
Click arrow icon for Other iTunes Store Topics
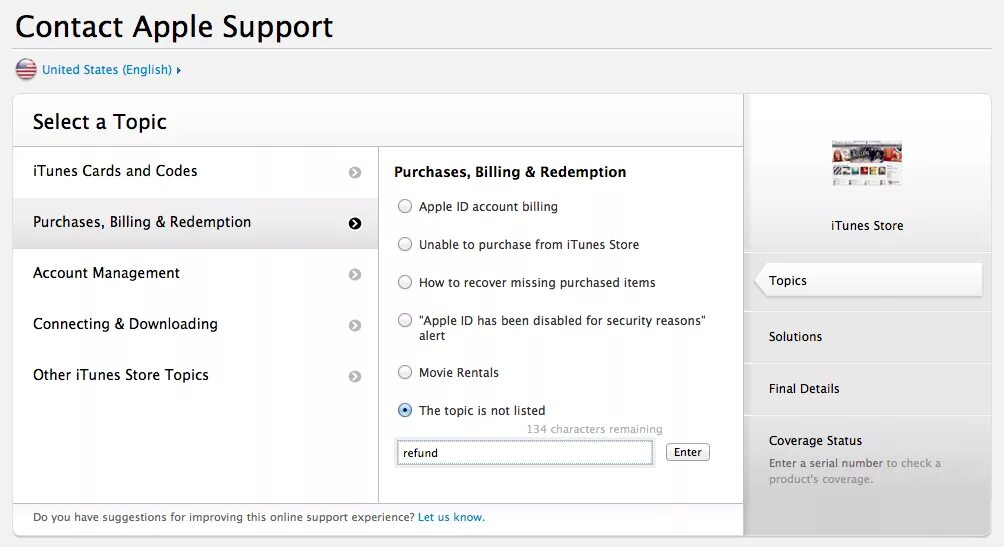(355, 376)
